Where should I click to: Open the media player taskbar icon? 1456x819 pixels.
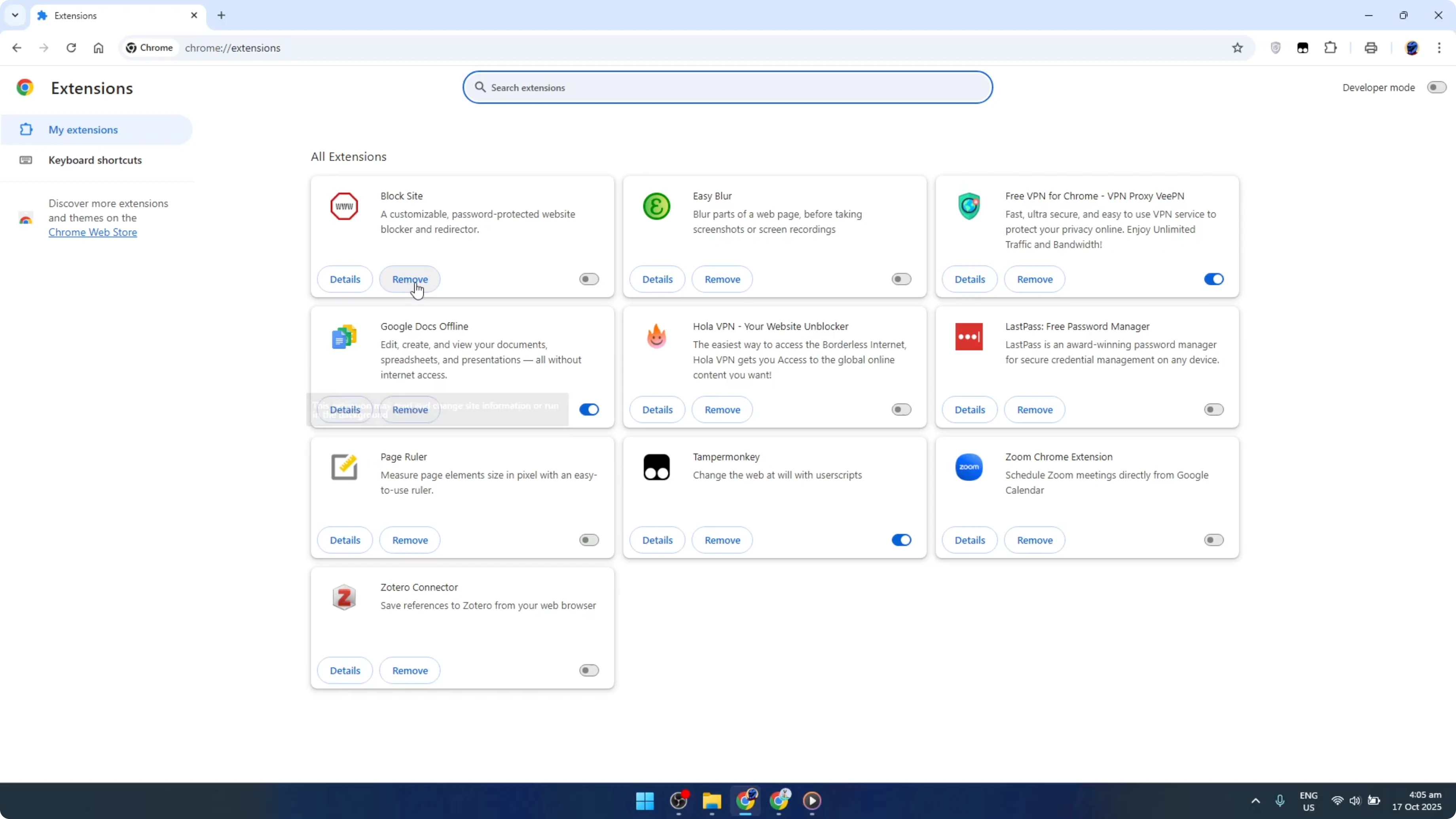pos(811,800)
